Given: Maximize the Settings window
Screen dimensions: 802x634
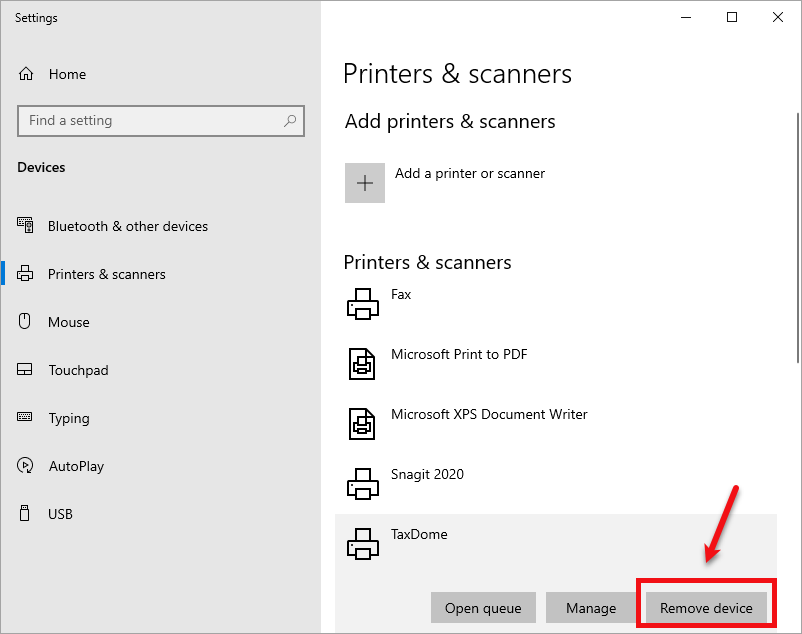Looking at the screenshot, I should [x=732, y=17].
